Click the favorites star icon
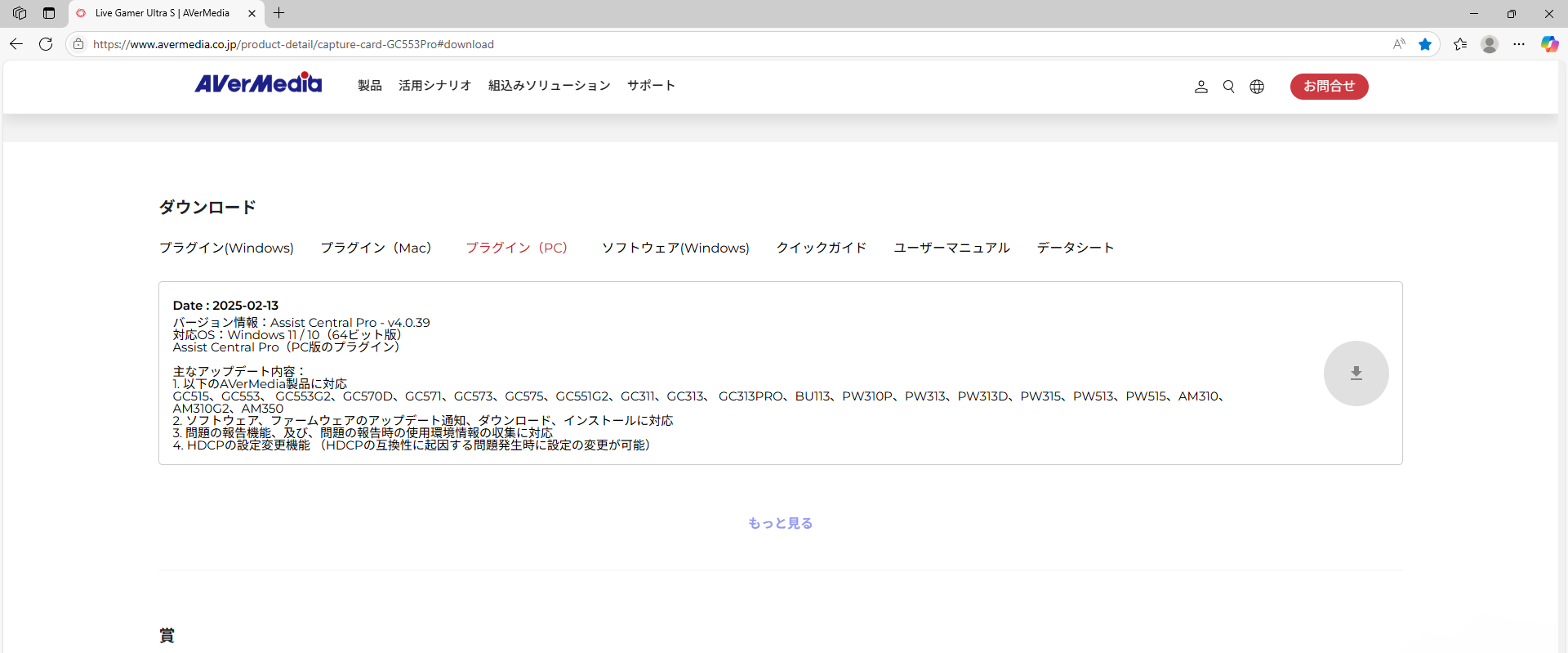Screen dimensions: 1568x653 (1425, 44)
